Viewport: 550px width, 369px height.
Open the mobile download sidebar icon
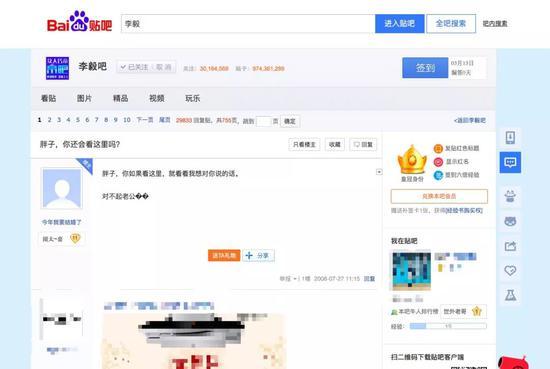point(510,137)
